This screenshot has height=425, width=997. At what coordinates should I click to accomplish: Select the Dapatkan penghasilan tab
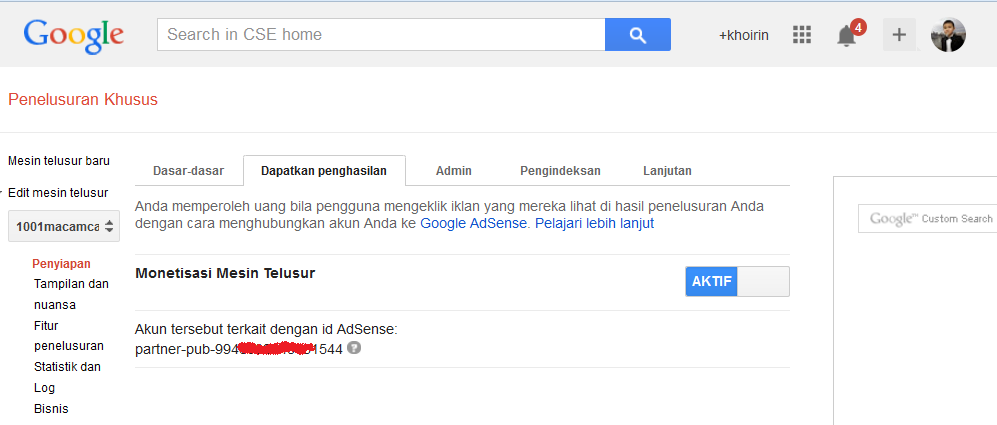(x=324, y=171)
